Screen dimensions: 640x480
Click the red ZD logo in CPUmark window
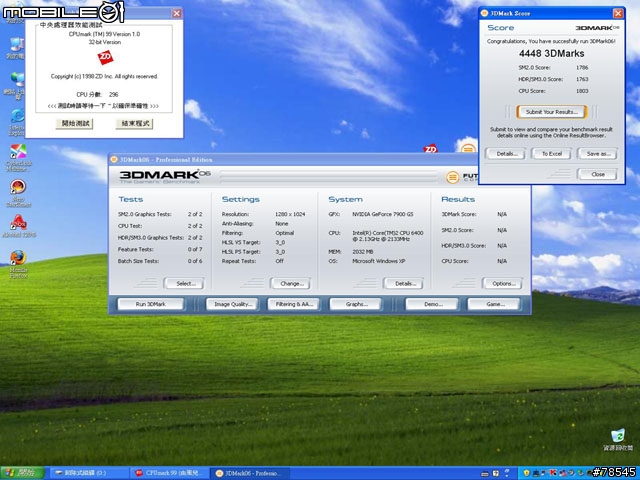point(105,57)
